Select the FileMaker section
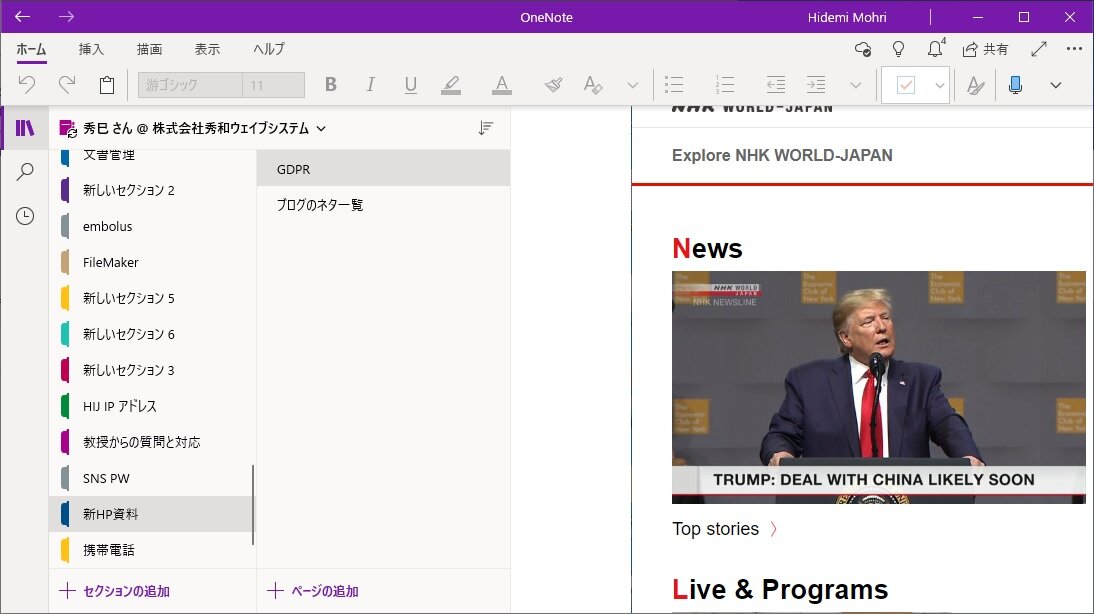Screen dimensions: 1094x614 111,262
